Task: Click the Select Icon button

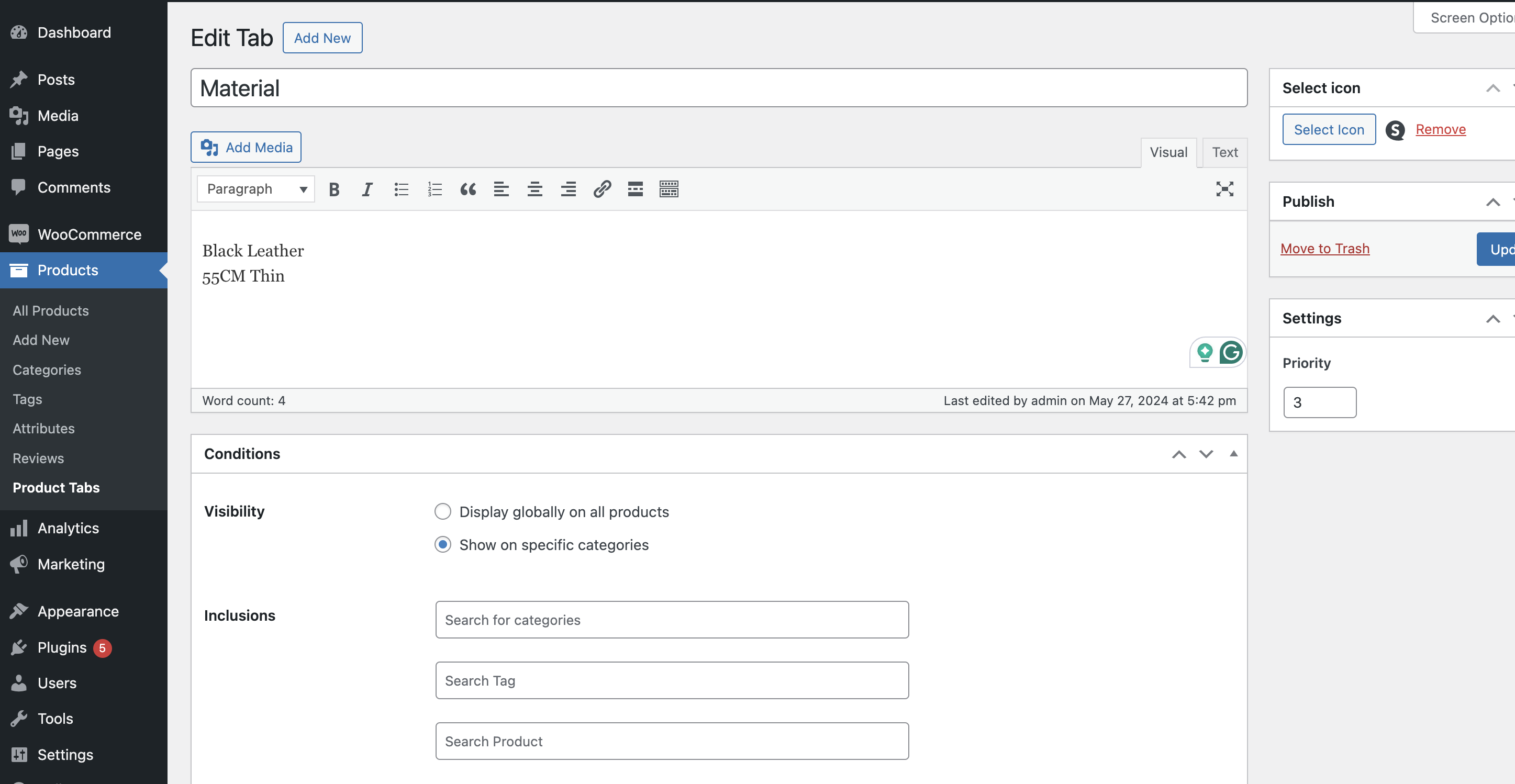Action: (x=1329, y=129)
